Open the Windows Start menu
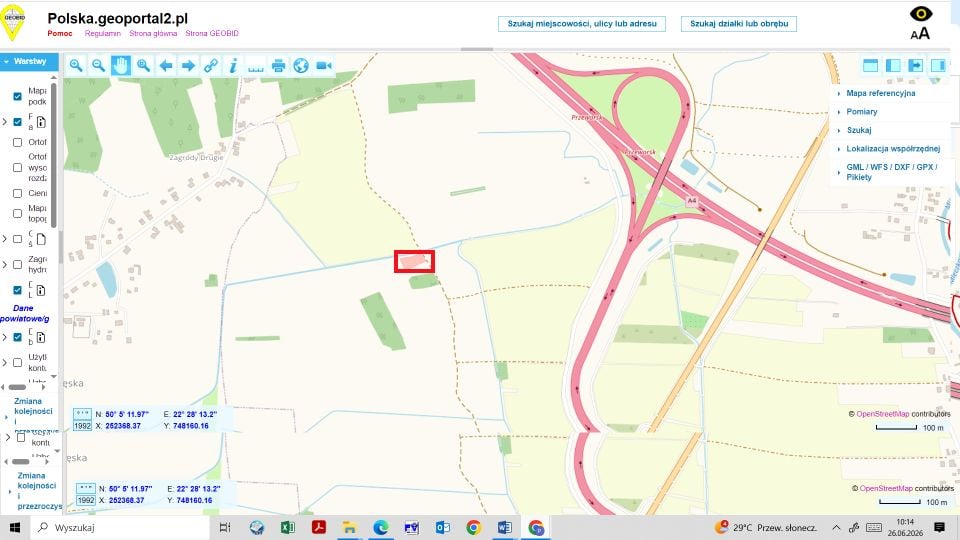The width and height of the screenshot is (960, 540). (15, 528)
